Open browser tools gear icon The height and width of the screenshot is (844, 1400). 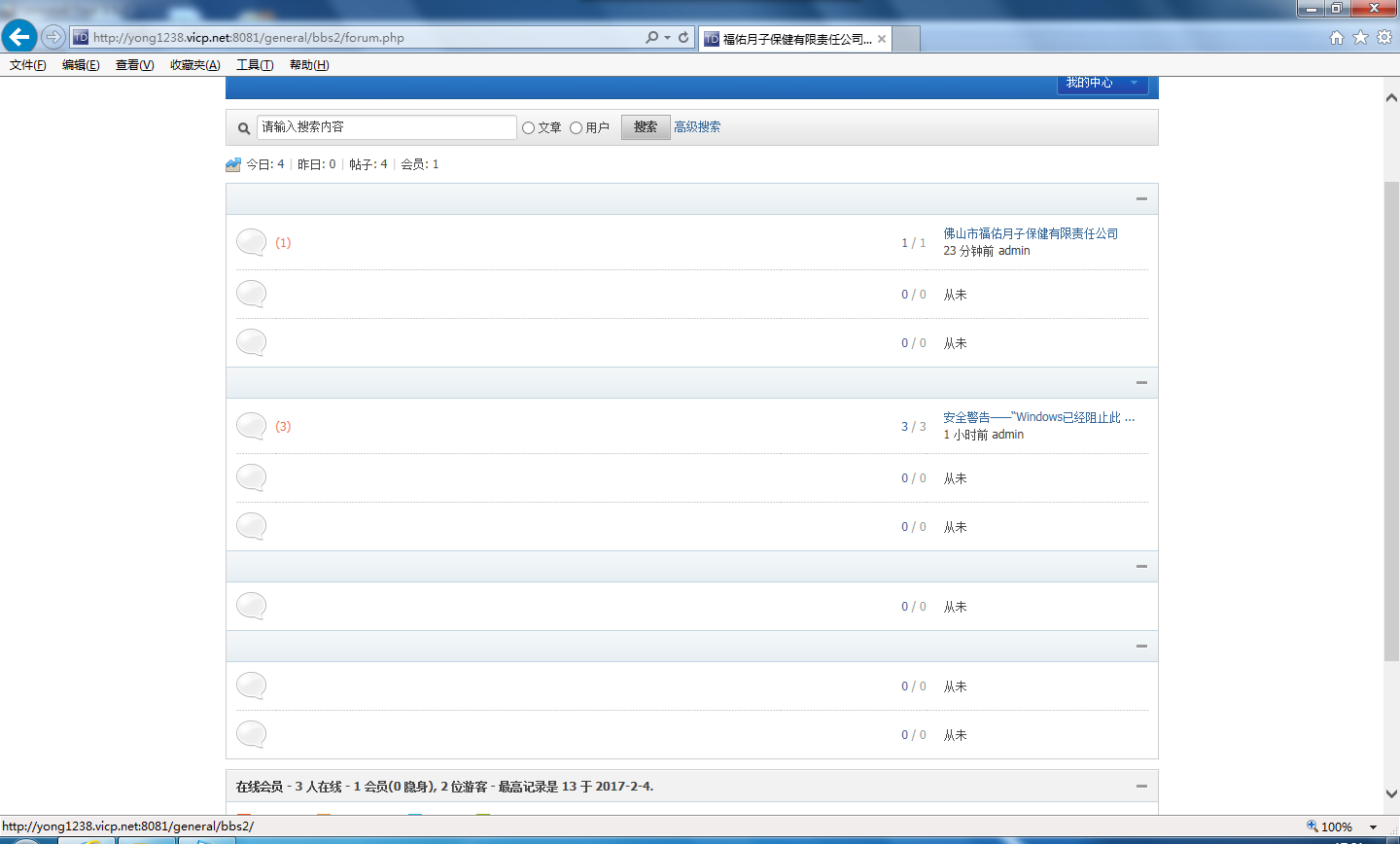[1383, 37]
